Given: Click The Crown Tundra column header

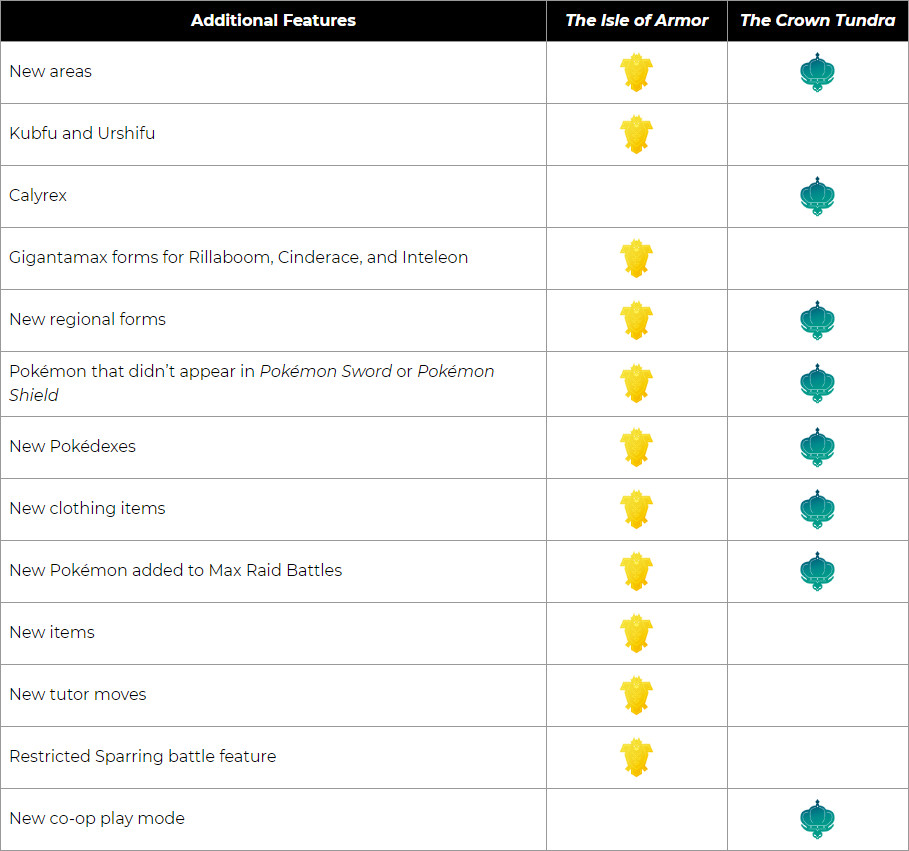Looking at the screenshot, I should click(x=817, y=20).
